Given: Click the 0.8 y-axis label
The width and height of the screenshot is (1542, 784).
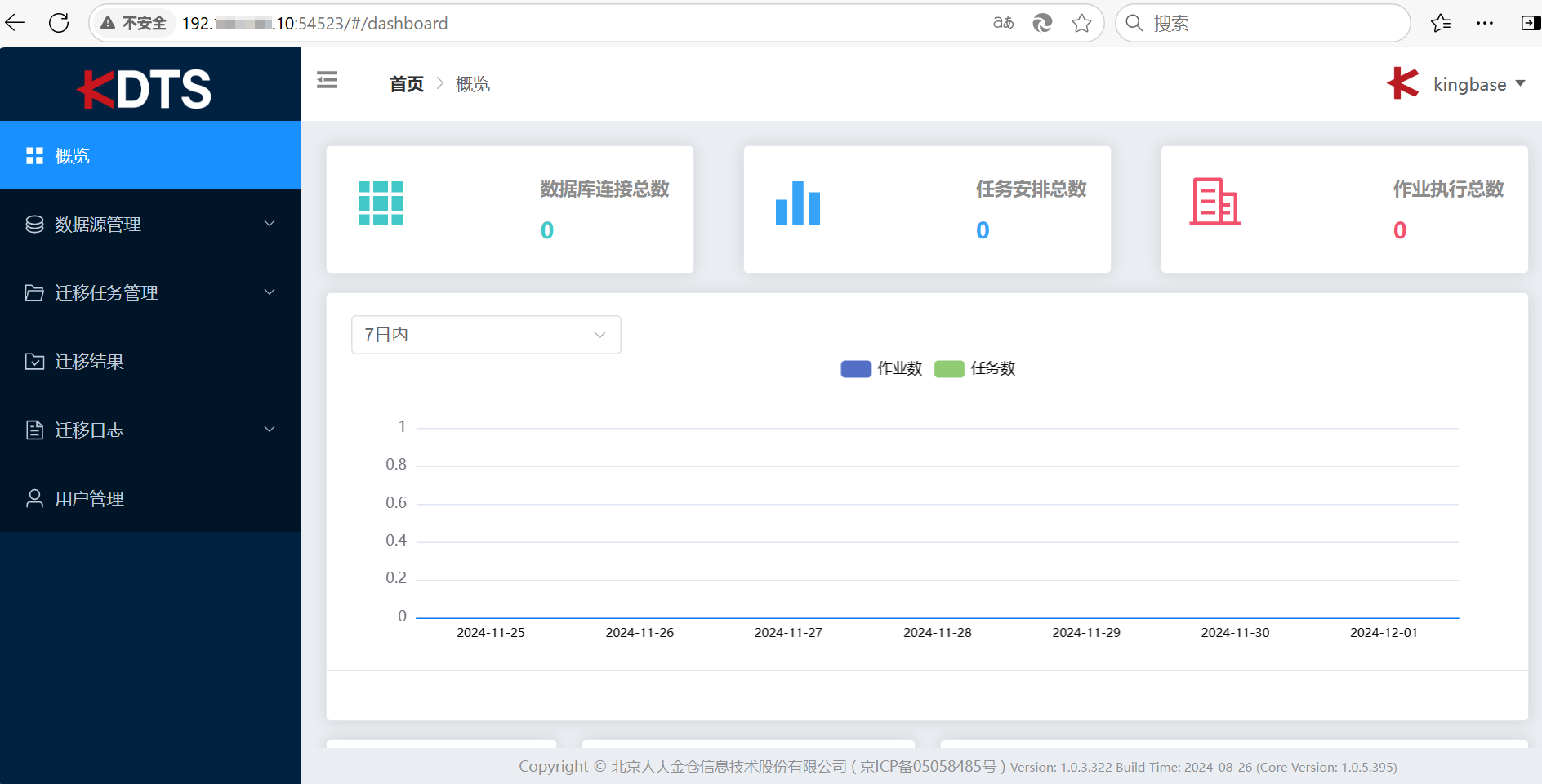Looking at the screenshot, I should tap(396, 465).
